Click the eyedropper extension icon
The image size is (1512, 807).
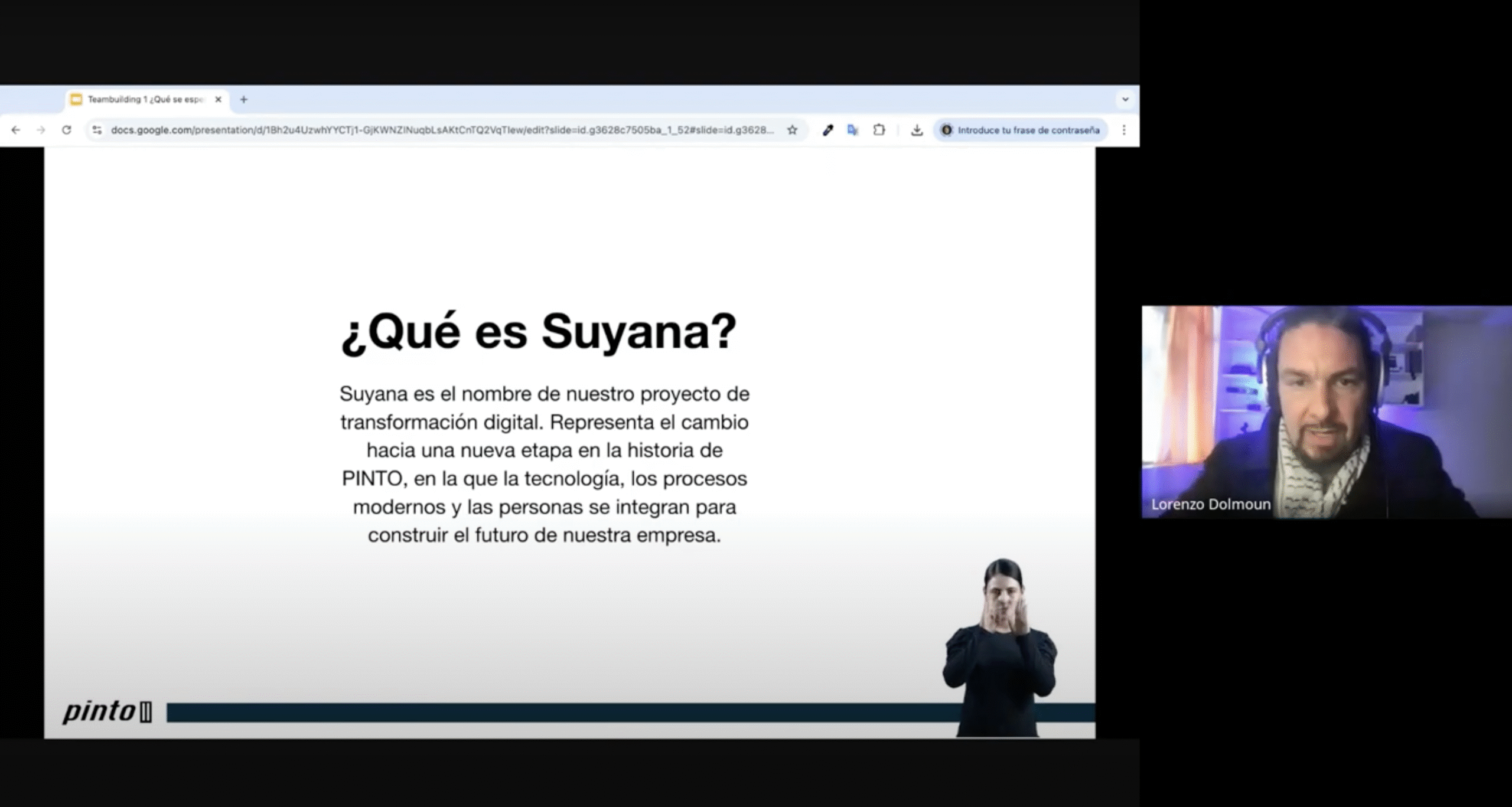tap(827, 130)
